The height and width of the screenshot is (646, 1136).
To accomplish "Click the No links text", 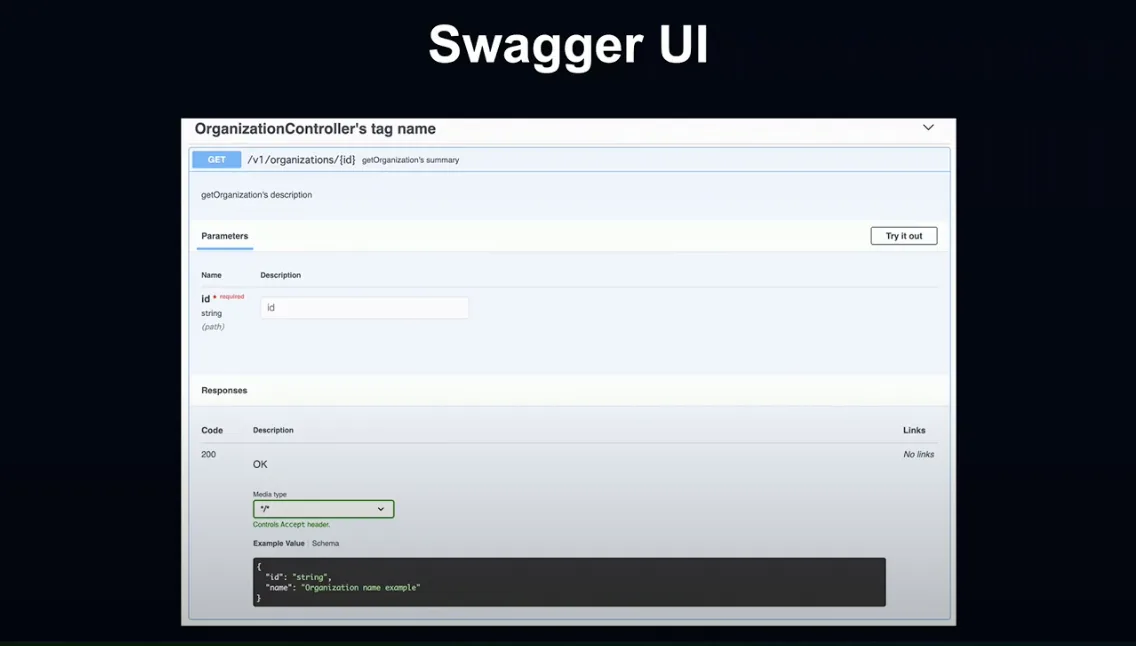I will (x=918, y=454).
